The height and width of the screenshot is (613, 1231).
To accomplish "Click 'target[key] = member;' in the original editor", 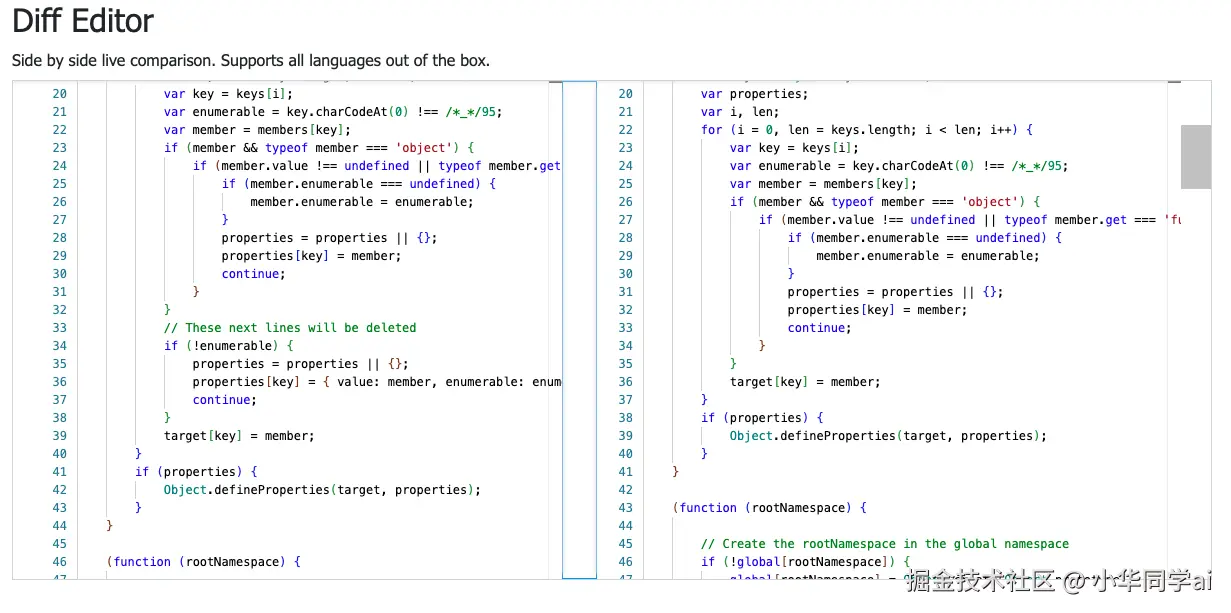I will click(x=239, y=436).
